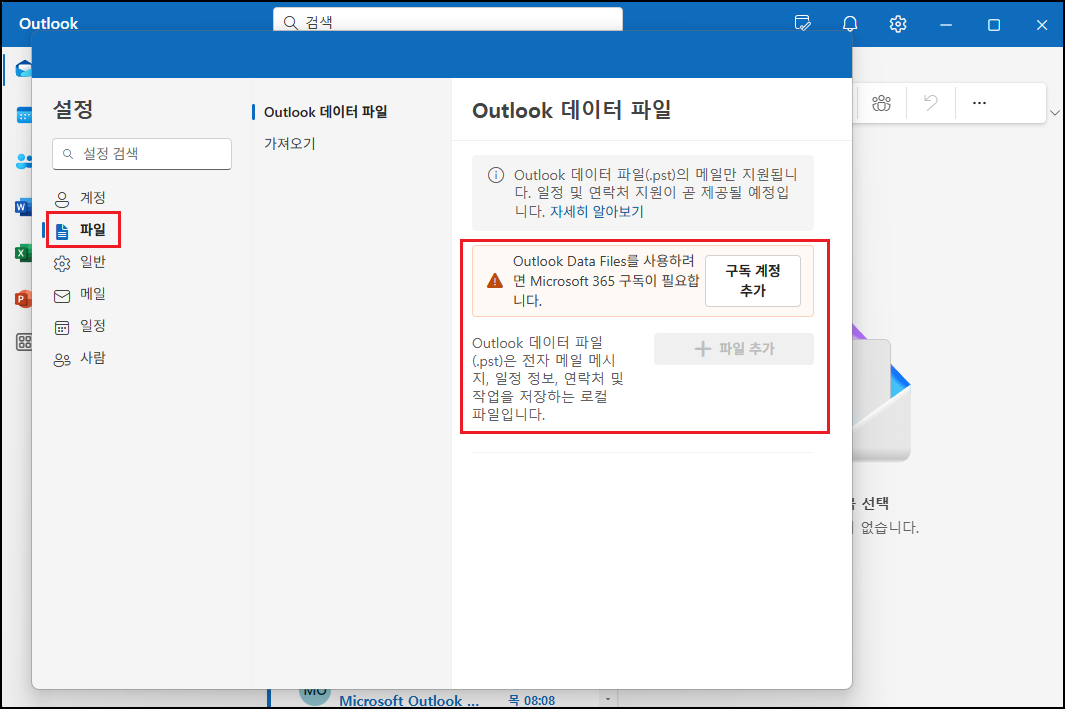Open the More apps grid icon
Screen dimensions: 1065x709
point(24,342)
